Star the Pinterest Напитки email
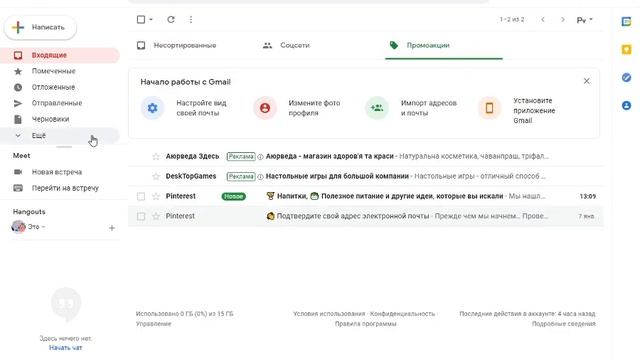Viewport: 640px width, 360px height. coord(156,196)
